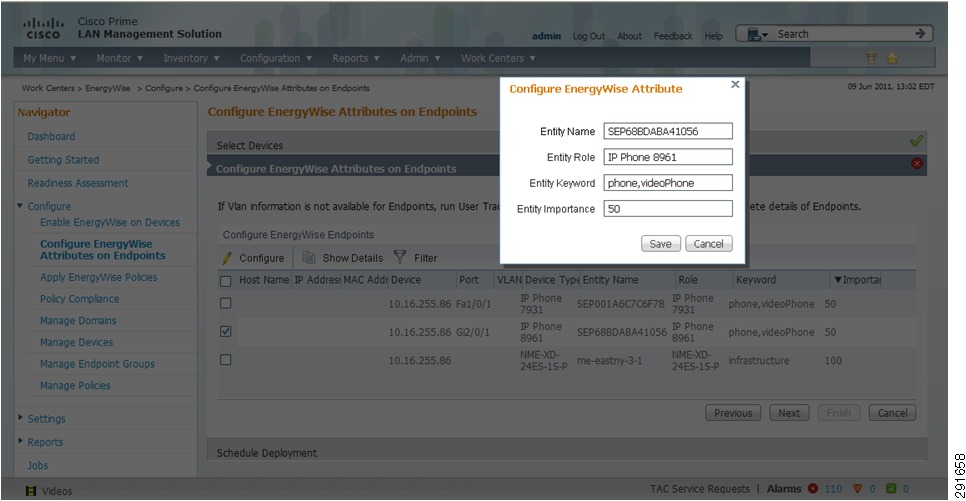Click the wizard Cancel button beside Finish
This screenshot has height=501, width=966.
coord(892,413)
